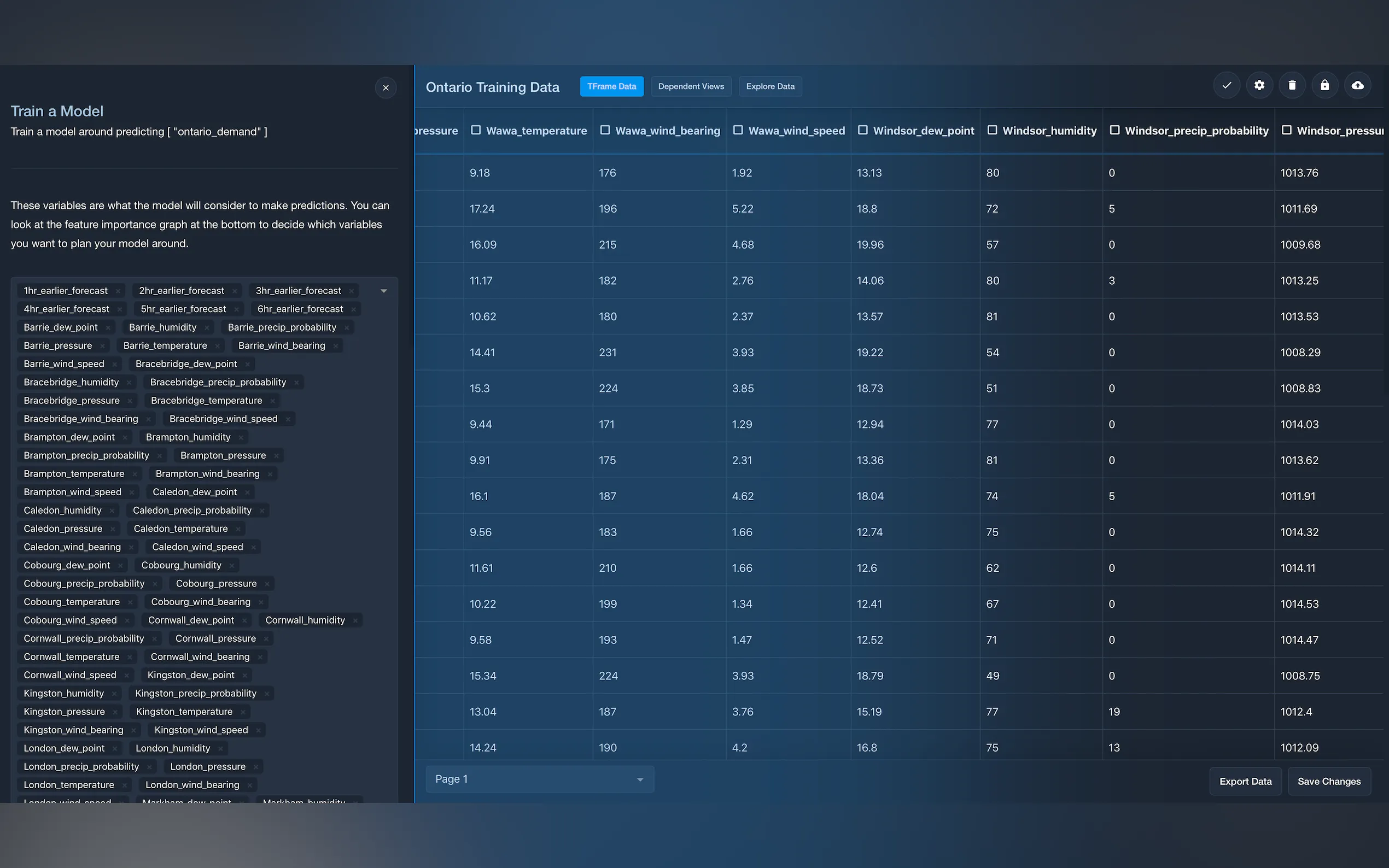Toggle the Windsor_humidity column checkbox
The width and height of the screenshot is (1389, 868).
991,130
